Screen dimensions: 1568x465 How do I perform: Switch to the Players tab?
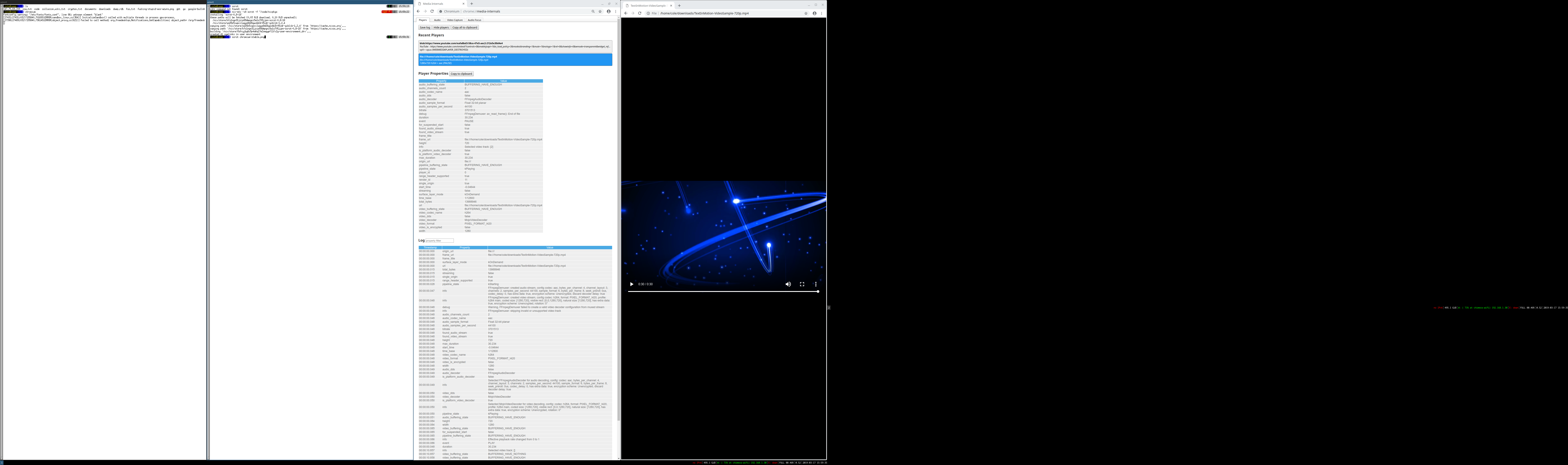[423, 20]
